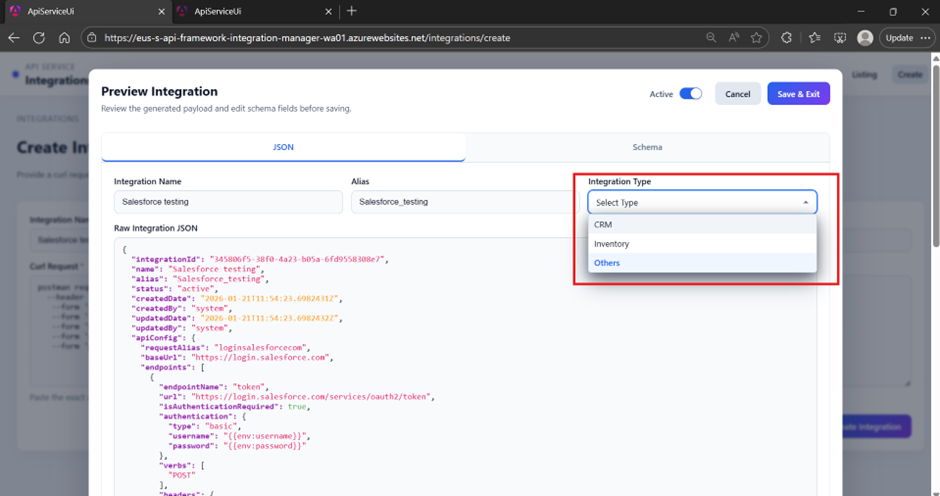Close the first ApiServiceUi tab
This screenshot has height=496, width=940.
(161, 11)
